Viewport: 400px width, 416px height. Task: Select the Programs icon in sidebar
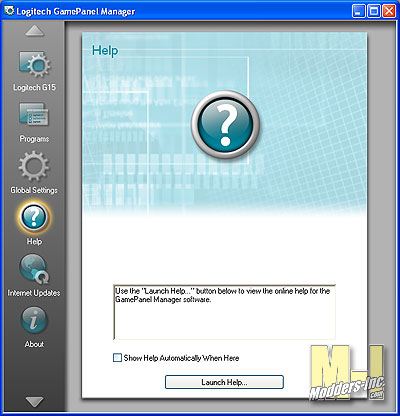click(34, 115)
